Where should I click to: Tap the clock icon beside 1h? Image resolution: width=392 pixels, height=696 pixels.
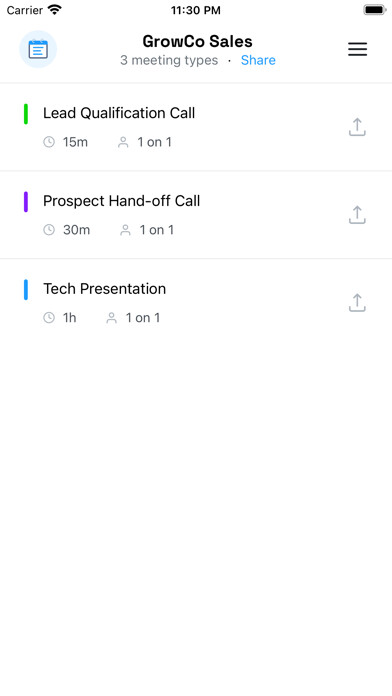pos(49,318)
